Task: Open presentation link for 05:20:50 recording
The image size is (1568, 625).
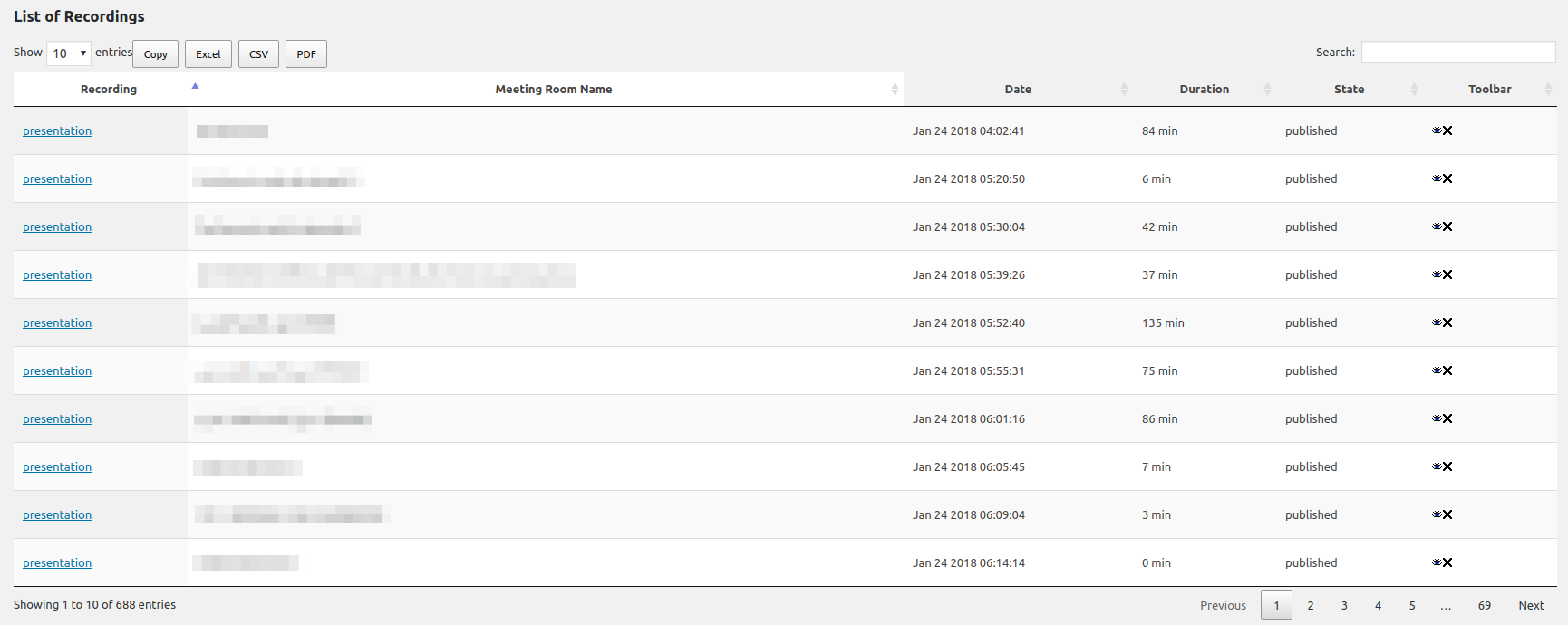Action: [57, 179]
